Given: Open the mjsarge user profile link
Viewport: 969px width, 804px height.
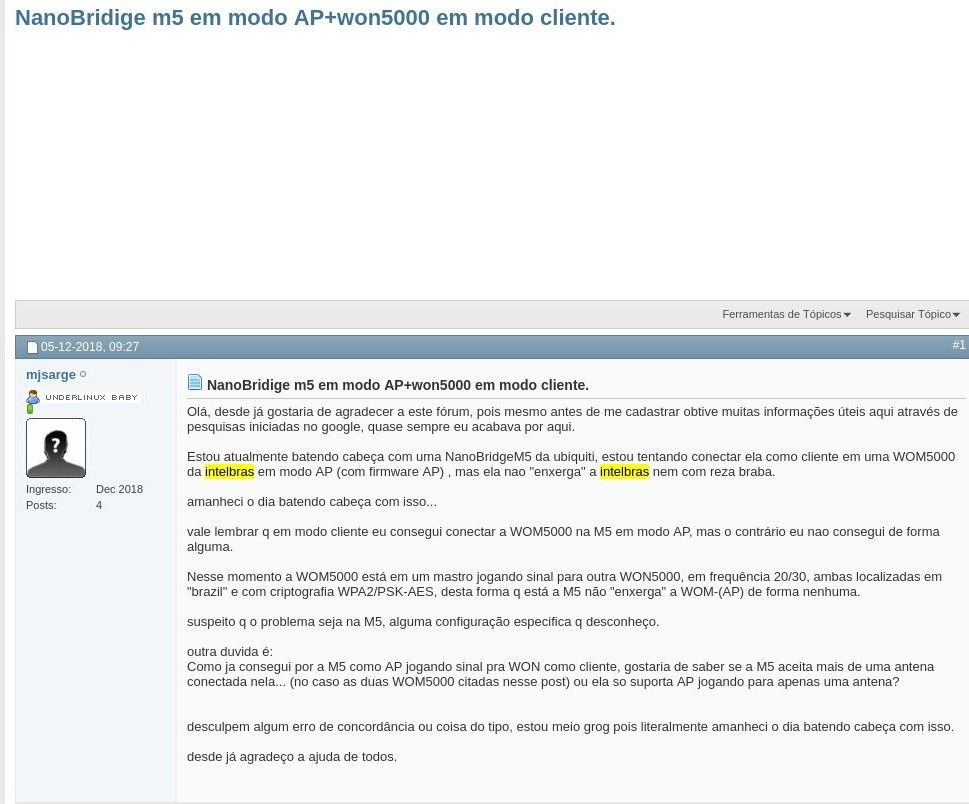Looking at the screenshot, I should pos(51,375).
